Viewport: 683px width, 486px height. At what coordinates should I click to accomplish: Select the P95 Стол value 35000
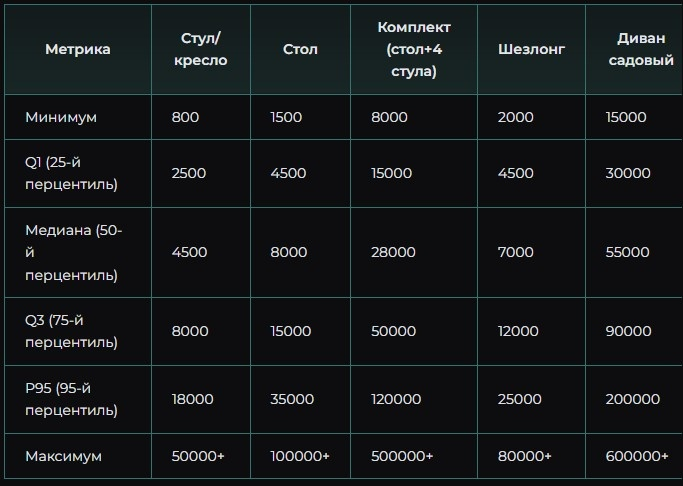click(292, 399)
